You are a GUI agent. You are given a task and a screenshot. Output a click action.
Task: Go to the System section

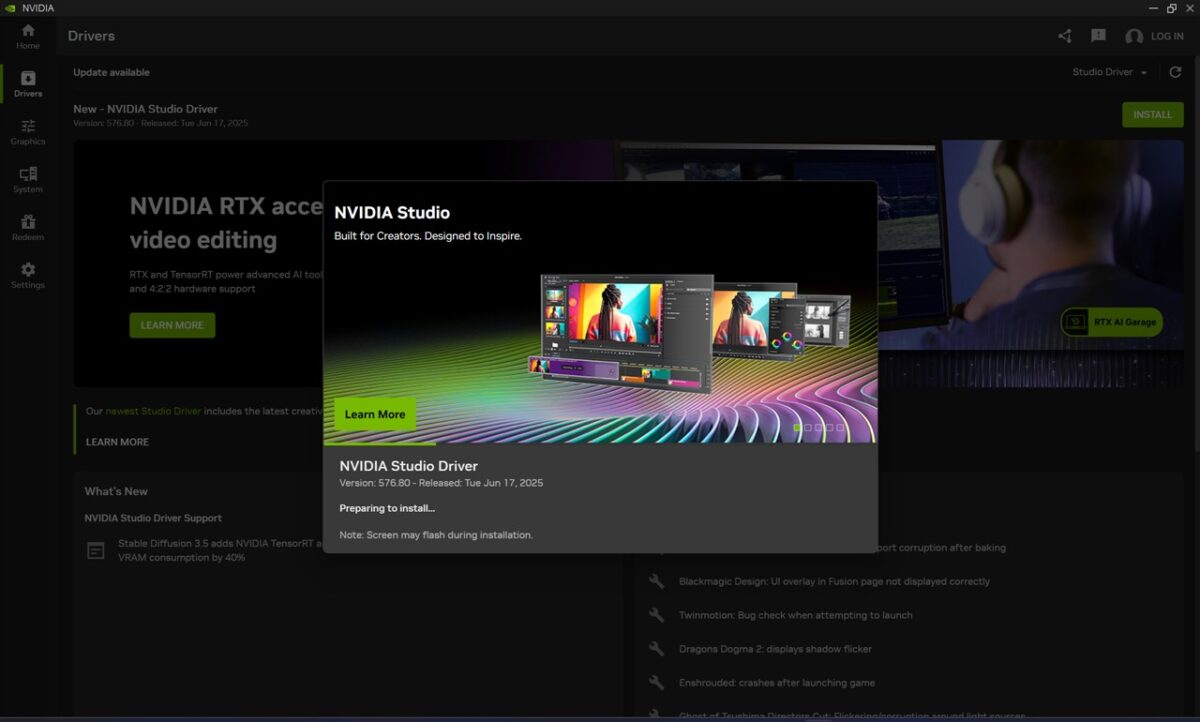[28, 180]
